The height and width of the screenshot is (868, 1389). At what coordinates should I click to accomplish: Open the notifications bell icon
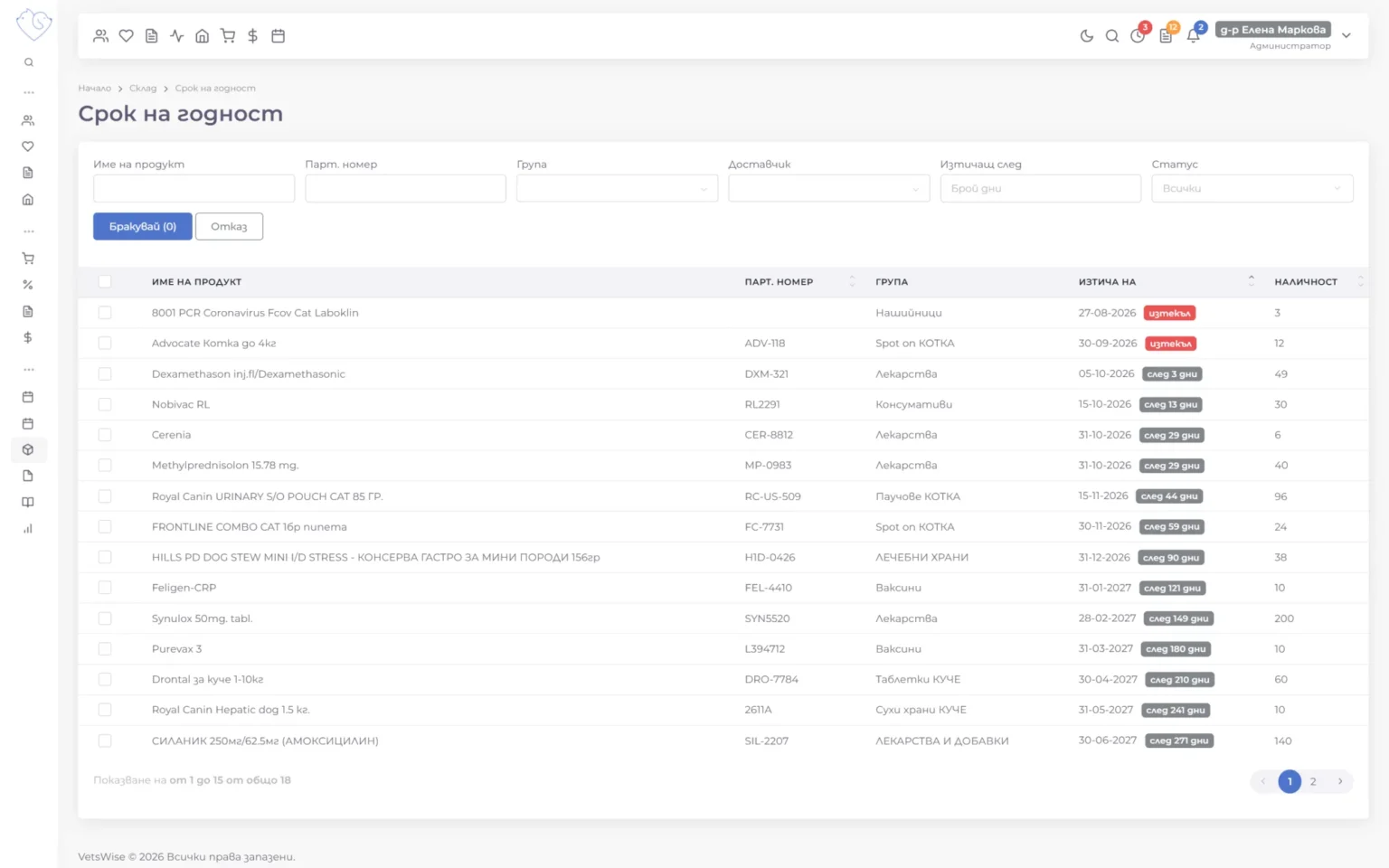click(1194, 36)
